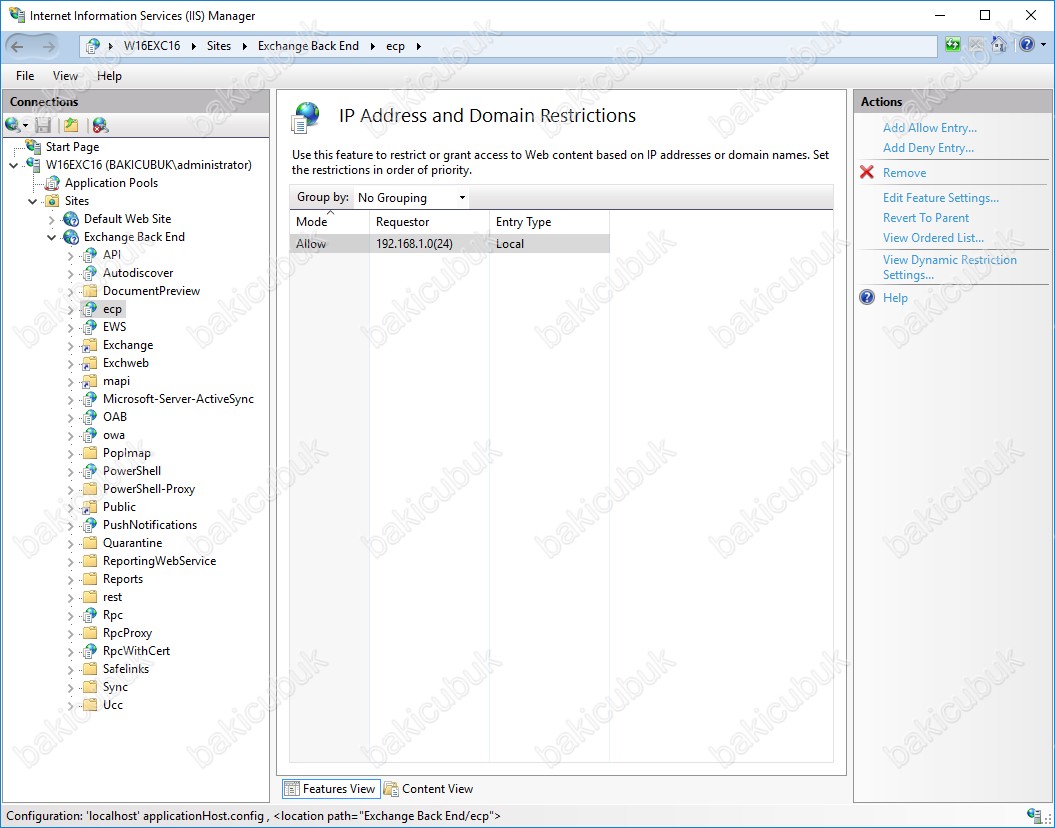Select Microsoft-Server-ActiveSync in tree
1055x828 pixels.
click(x=178, y=399)
